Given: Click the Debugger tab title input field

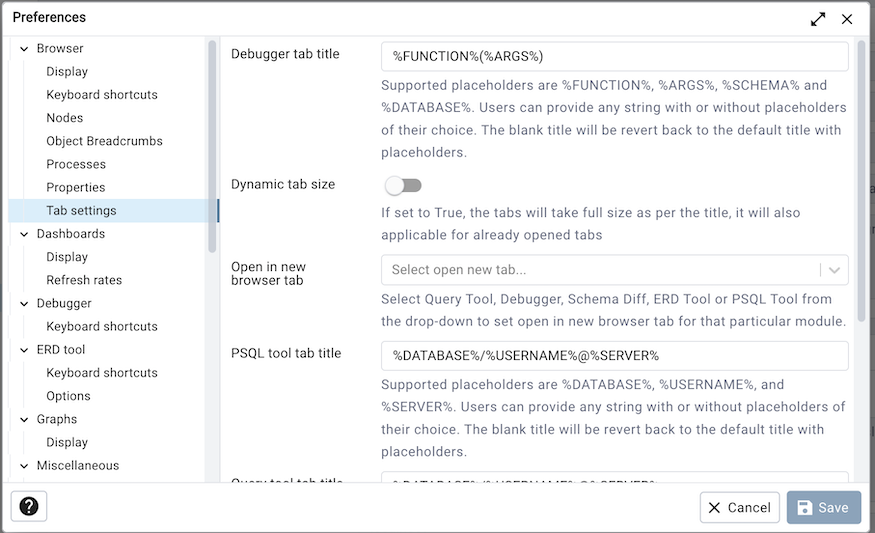Looking at the screenshot, I should 614,56.
